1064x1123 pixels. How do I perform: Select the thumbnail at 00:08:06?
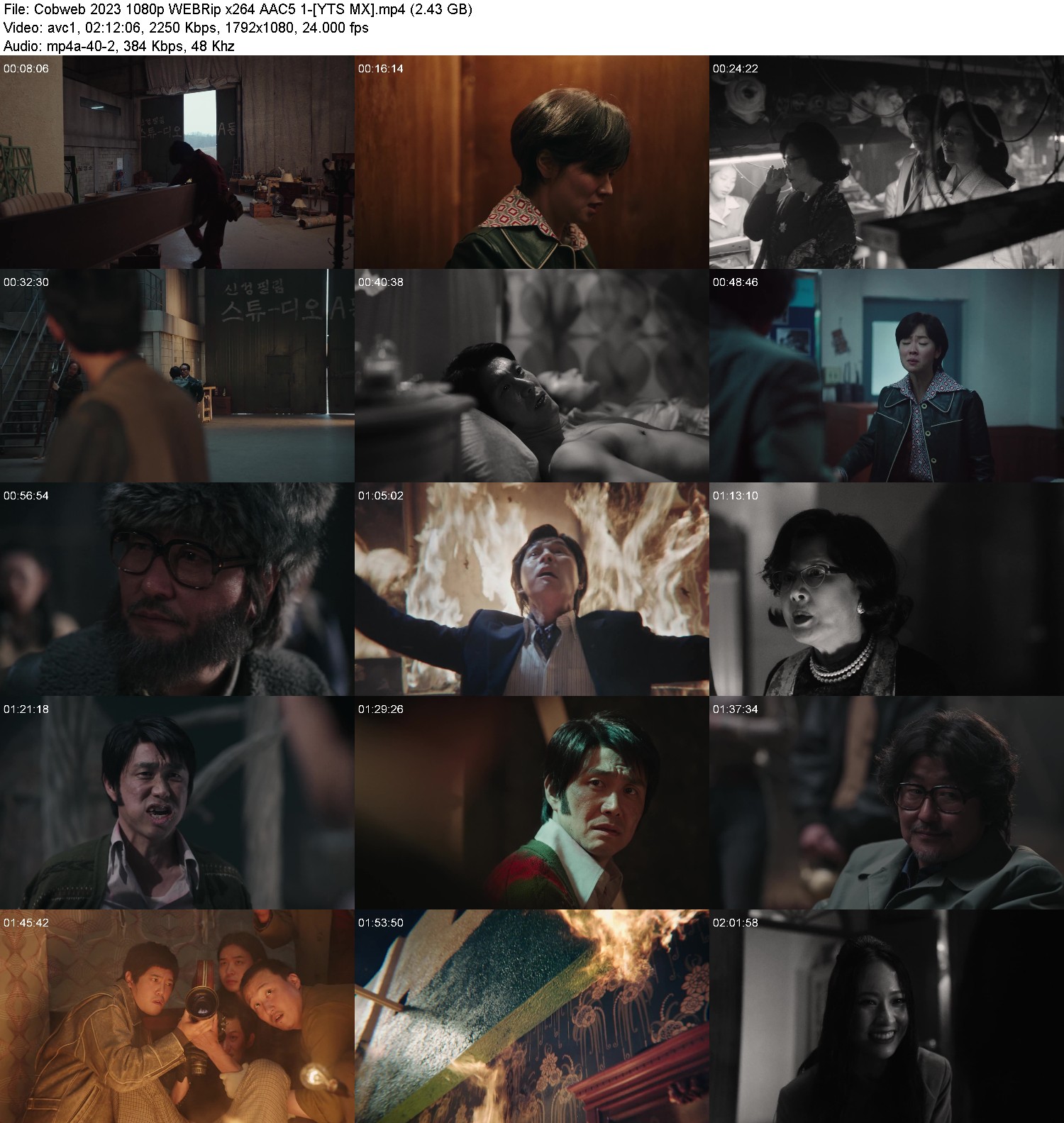177,162
